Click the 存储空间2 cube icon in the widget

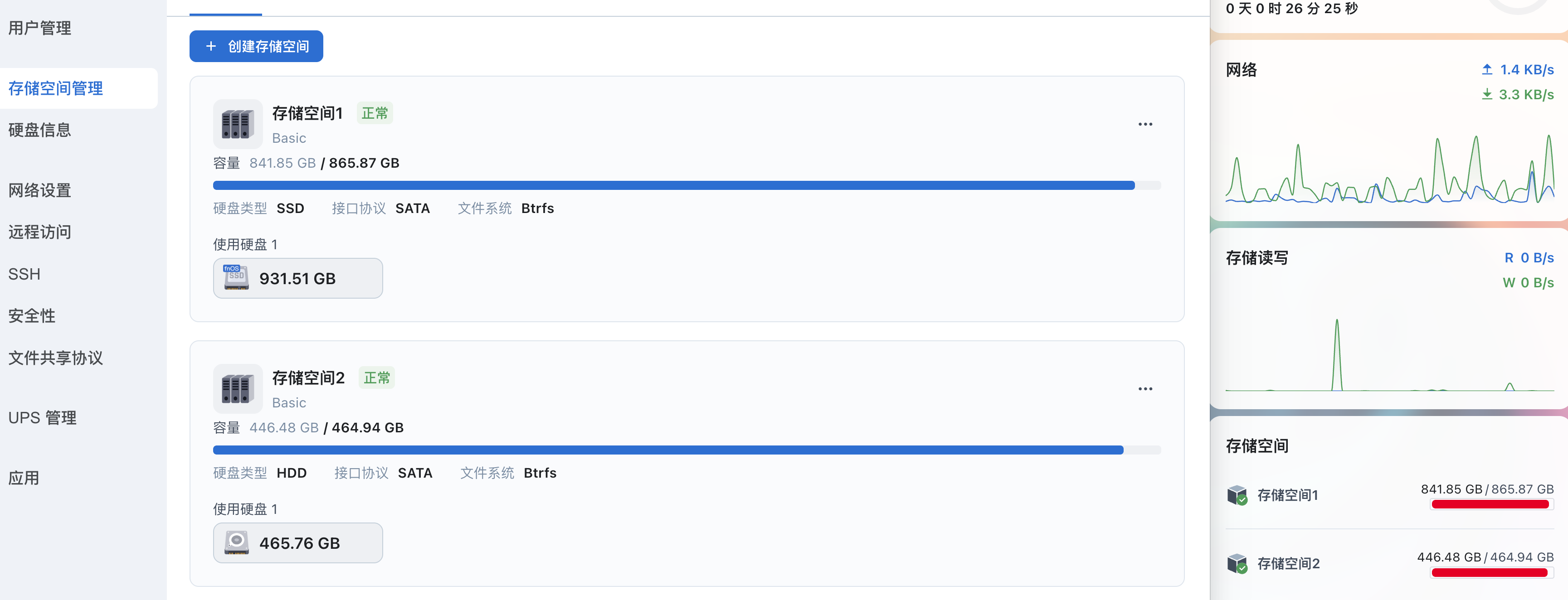tap(1237, 563)
